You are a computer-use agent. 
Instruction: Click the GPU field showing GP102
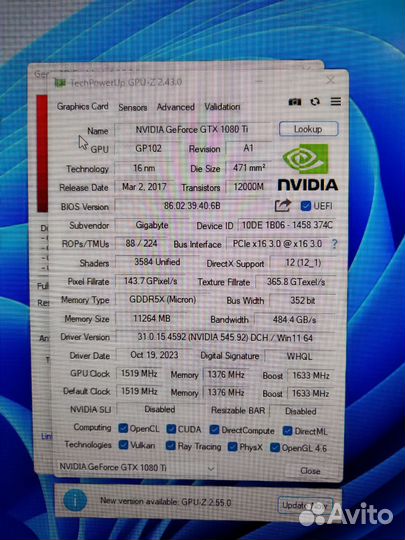pos(148,148)
